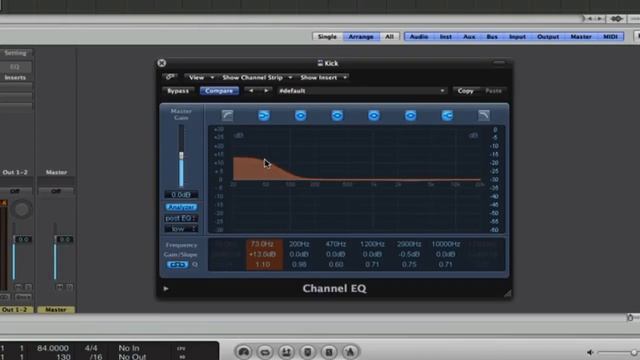
Task: Open the post EQ analyzer dropdown
Action: [181, 218]
